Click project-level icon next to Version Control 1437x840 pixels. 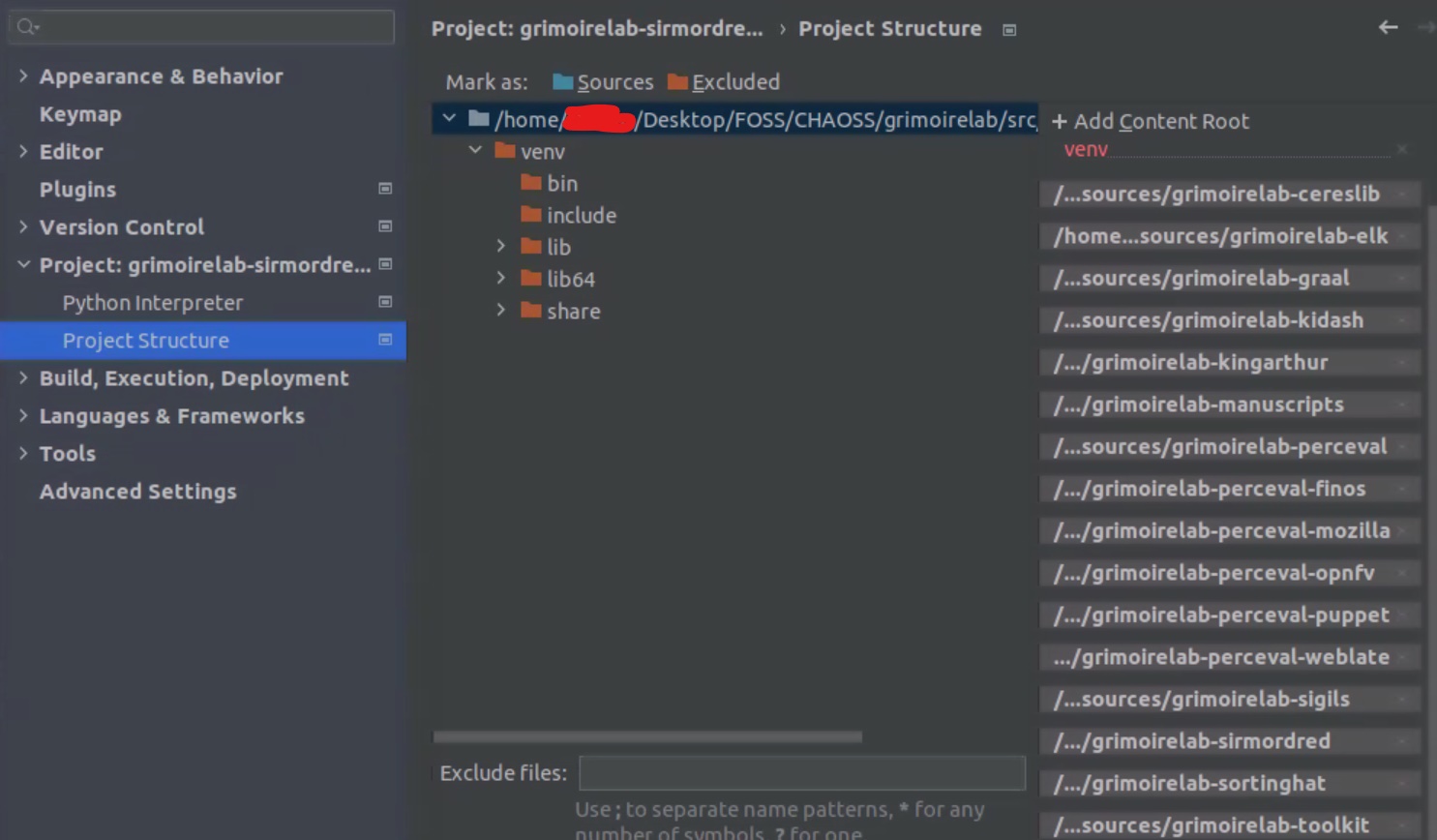click(x=385, y=226)
